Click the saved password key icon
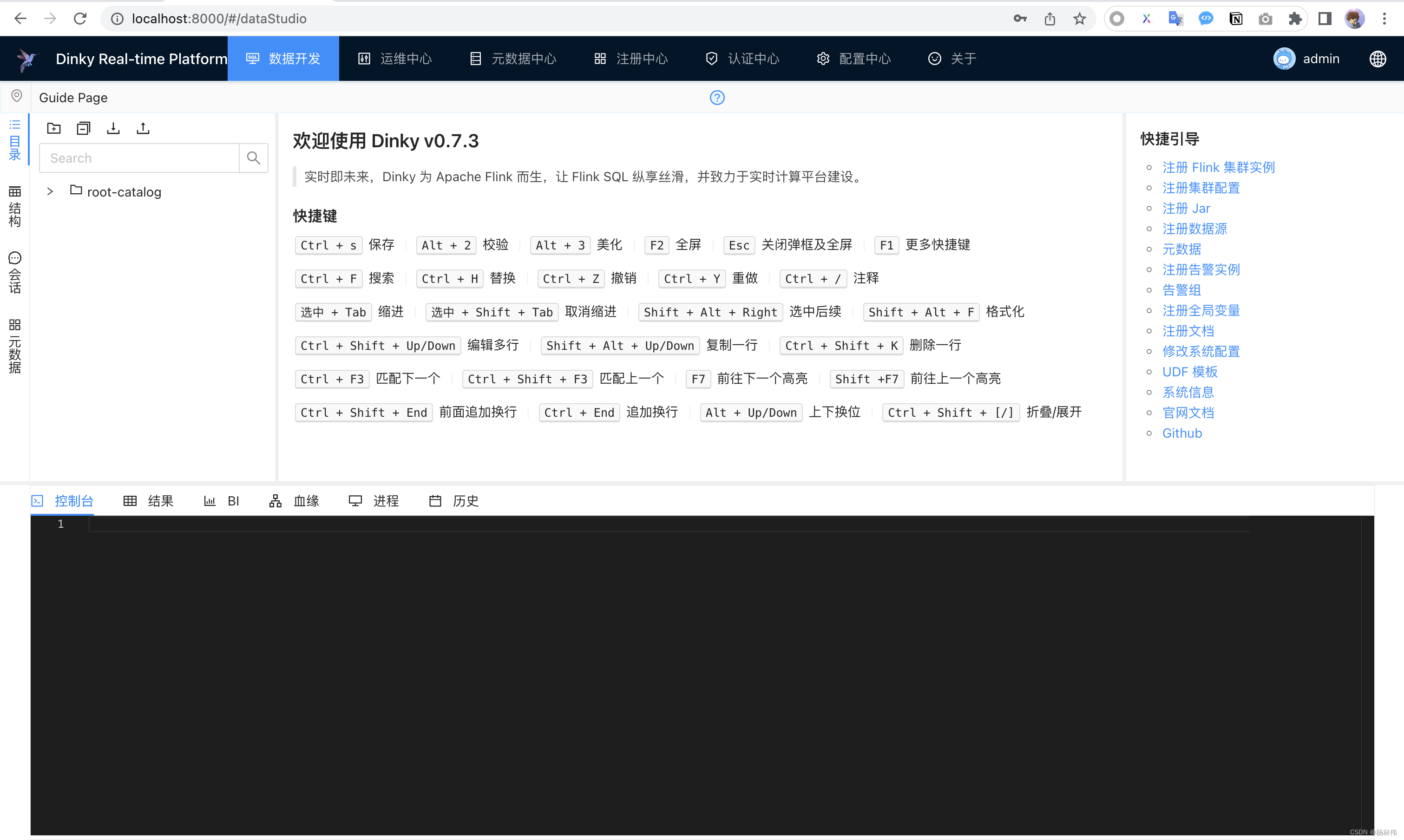This screenshot has width=1404, height=840. click(x=1020, y=19)
